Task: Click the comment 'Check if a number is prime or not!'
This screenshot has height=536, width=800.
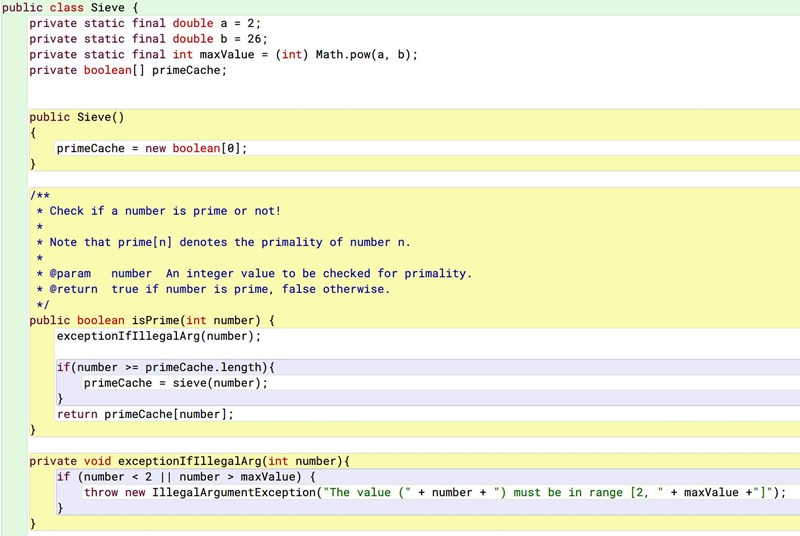Action: pyautogui.click(x=165, y=211)
